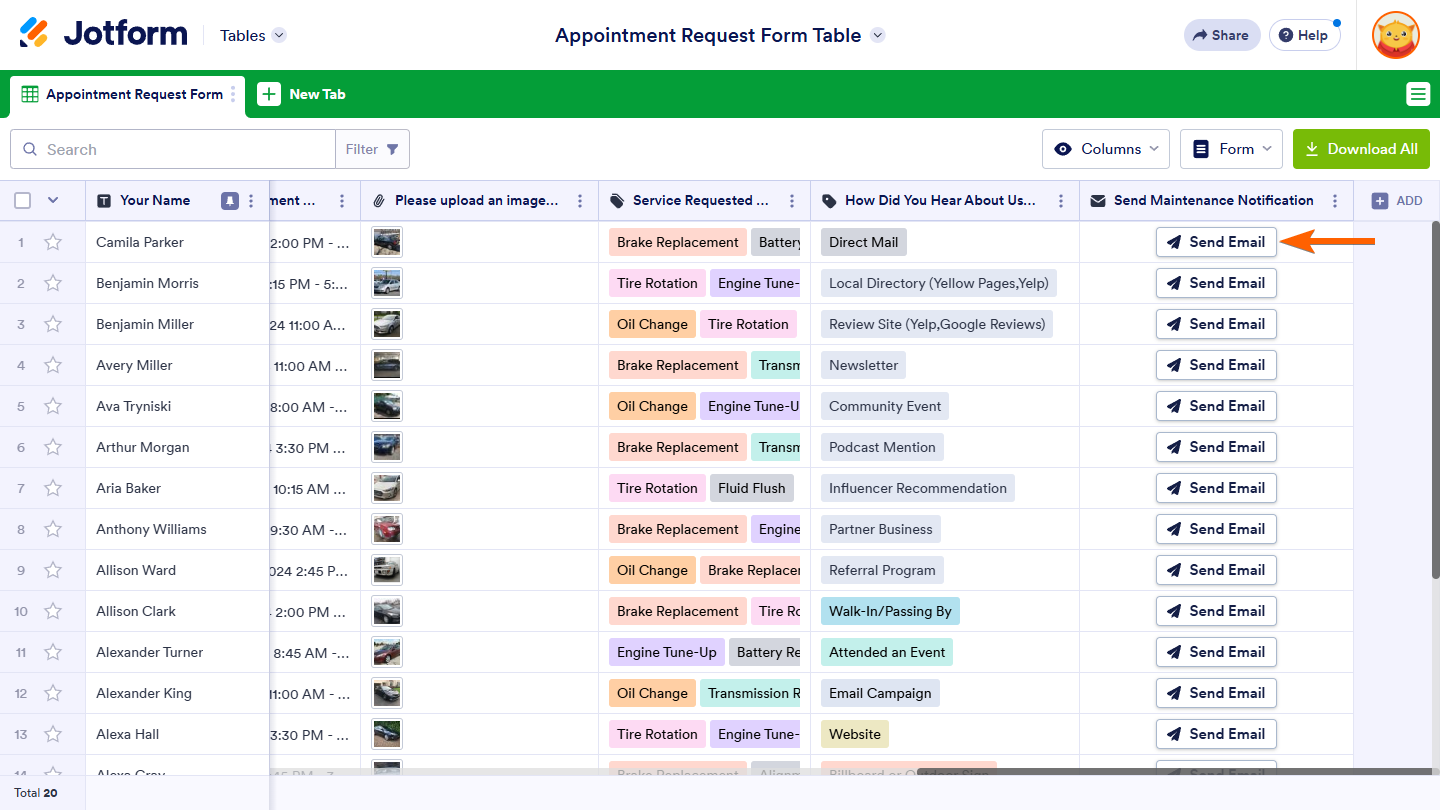Open the Form dropdown

[x=1232, y=149]
